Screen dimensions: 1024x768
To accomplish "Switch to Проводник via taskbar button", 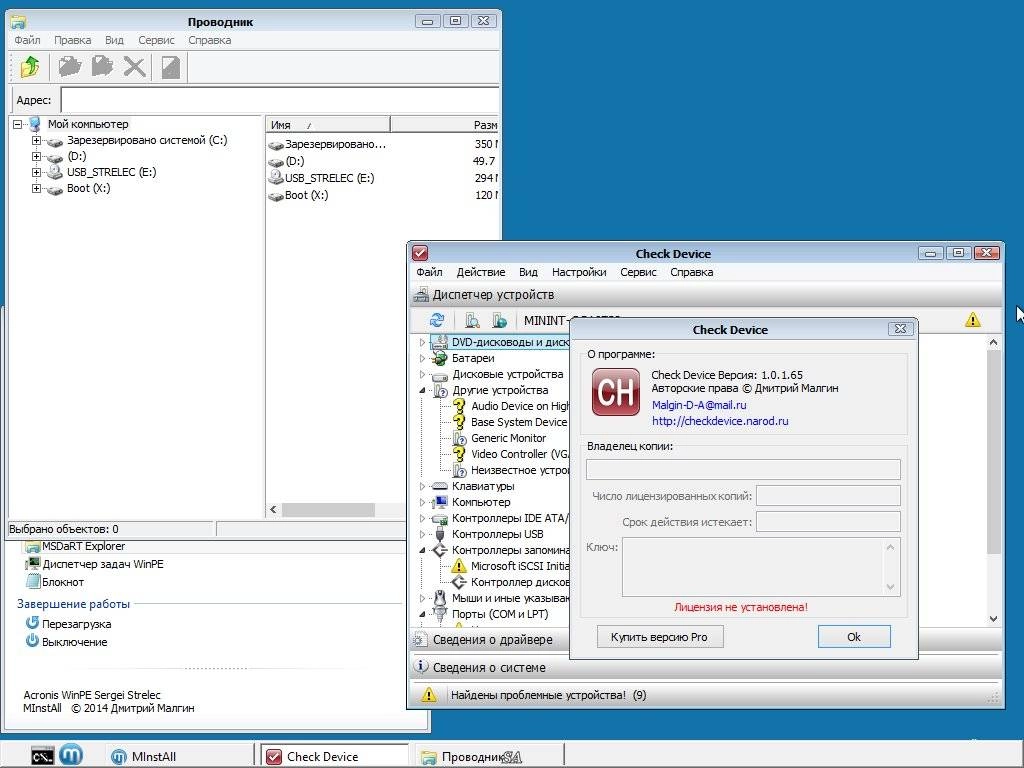I will [x=488, y=756].
